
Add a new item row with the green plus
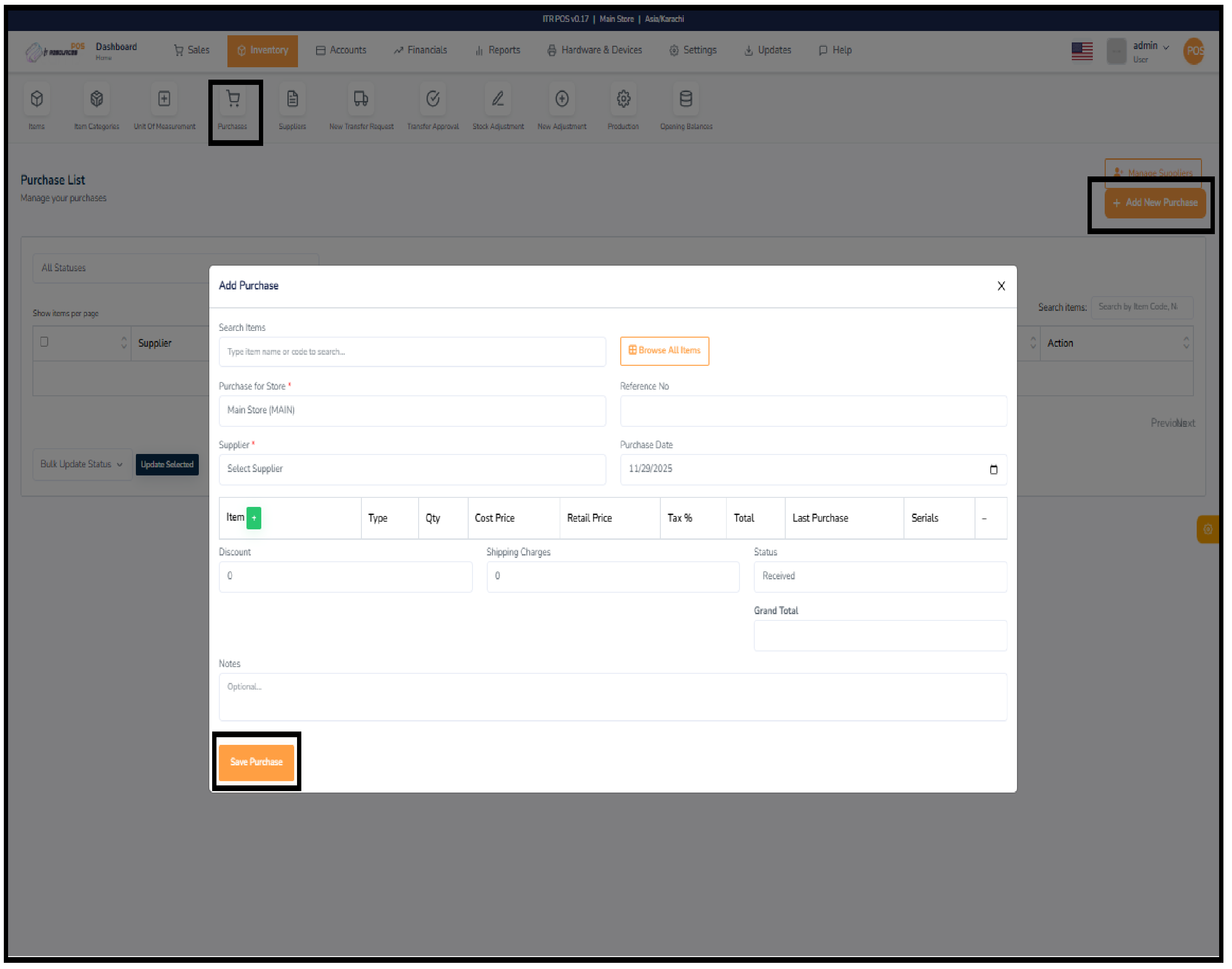tap(254, 517)
